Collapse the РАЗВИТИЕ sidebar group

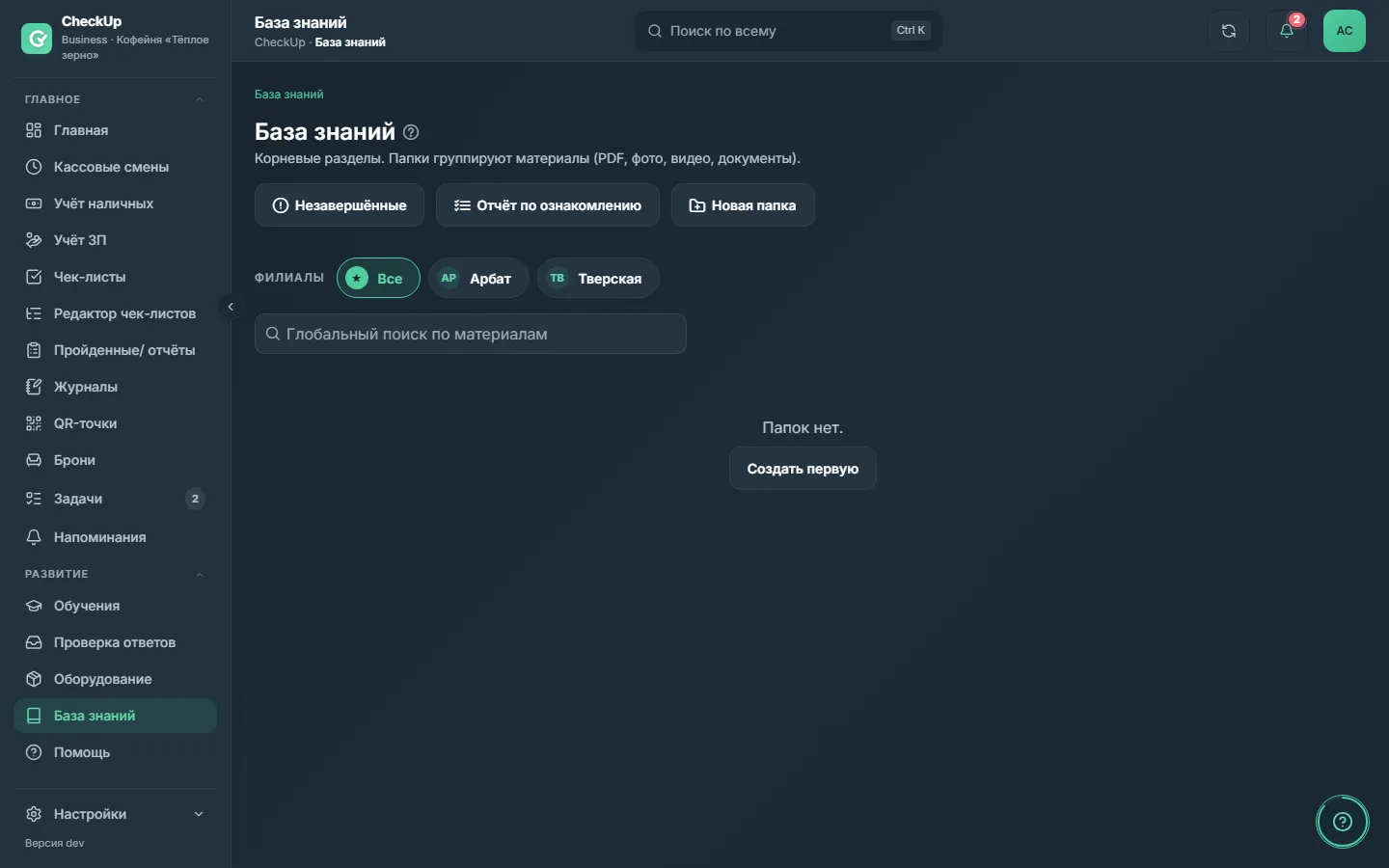pos(200,574)
